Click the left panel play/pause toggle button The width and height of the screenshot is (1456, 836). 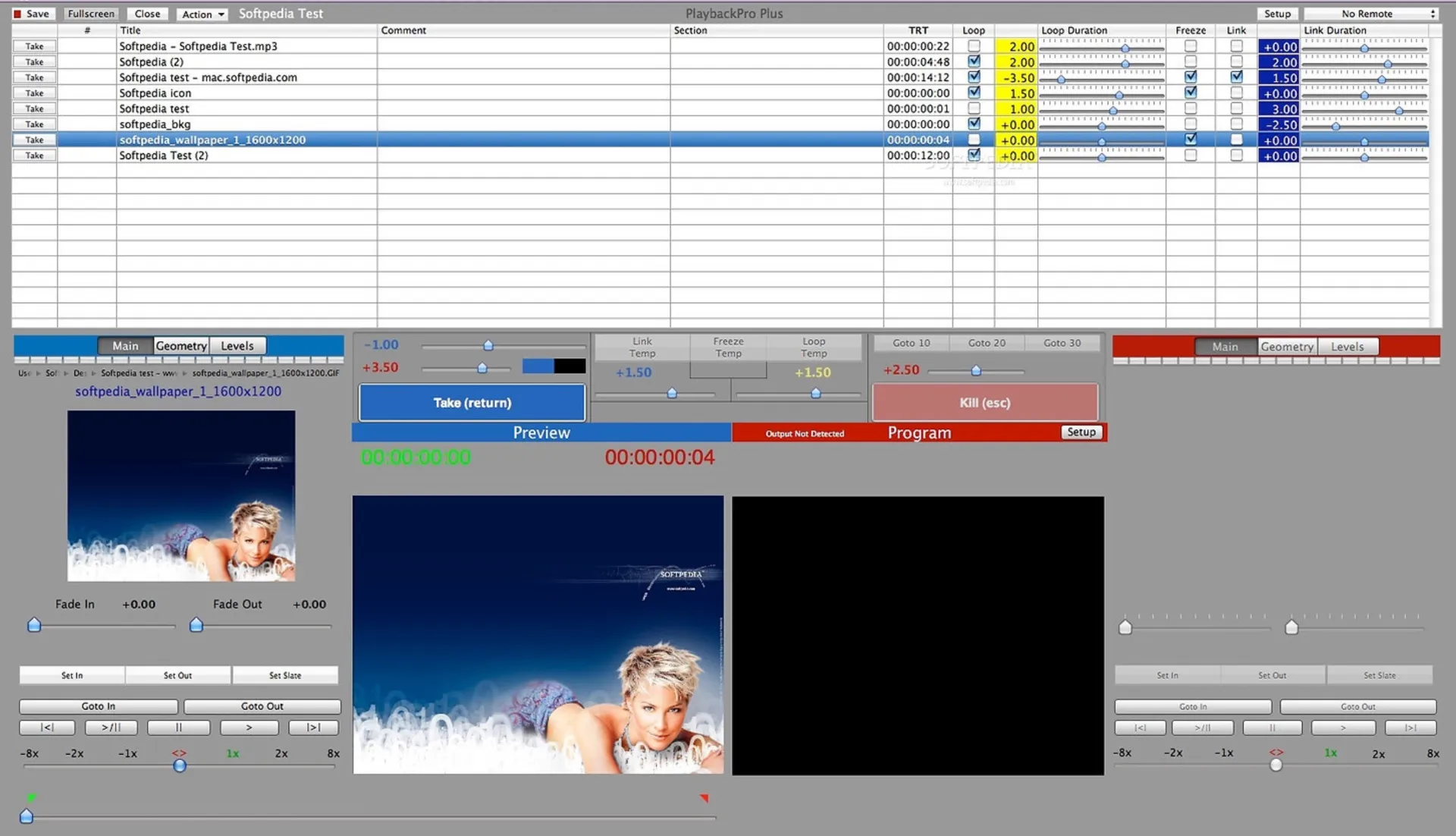point(111,728)
